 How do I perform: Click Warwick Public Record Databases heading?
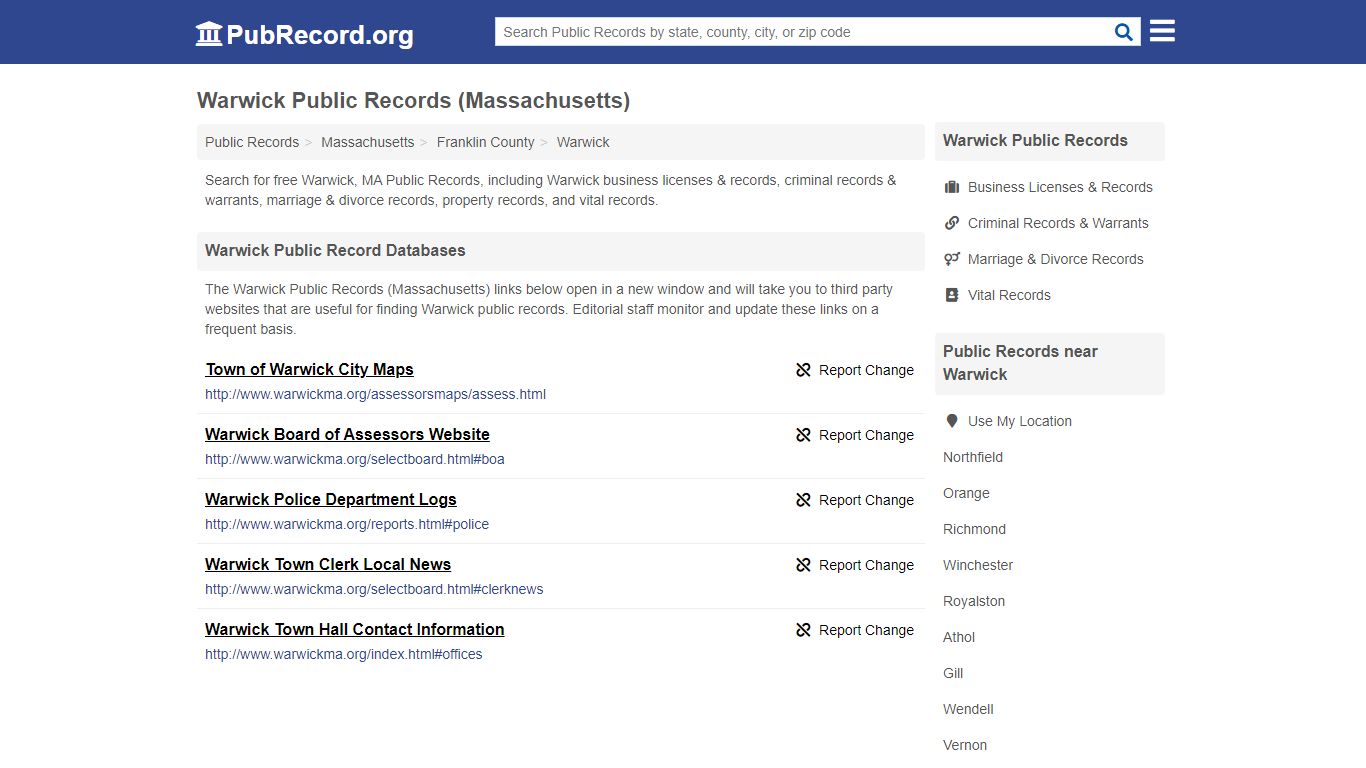(335, 250)
